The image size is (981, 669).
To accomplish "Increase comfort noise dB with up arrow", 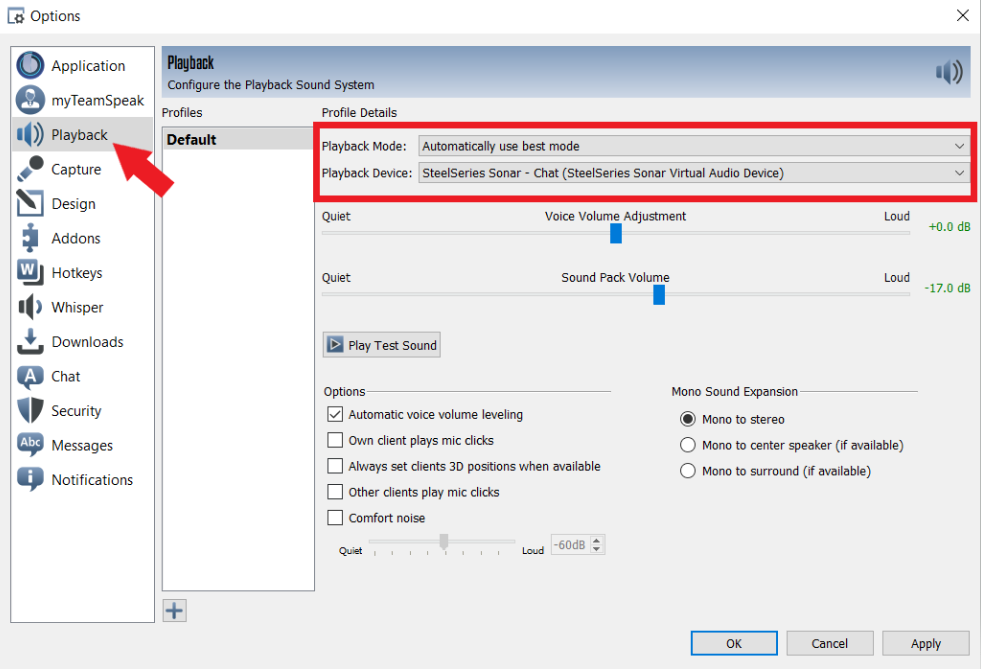I will [x=597, y=540].
